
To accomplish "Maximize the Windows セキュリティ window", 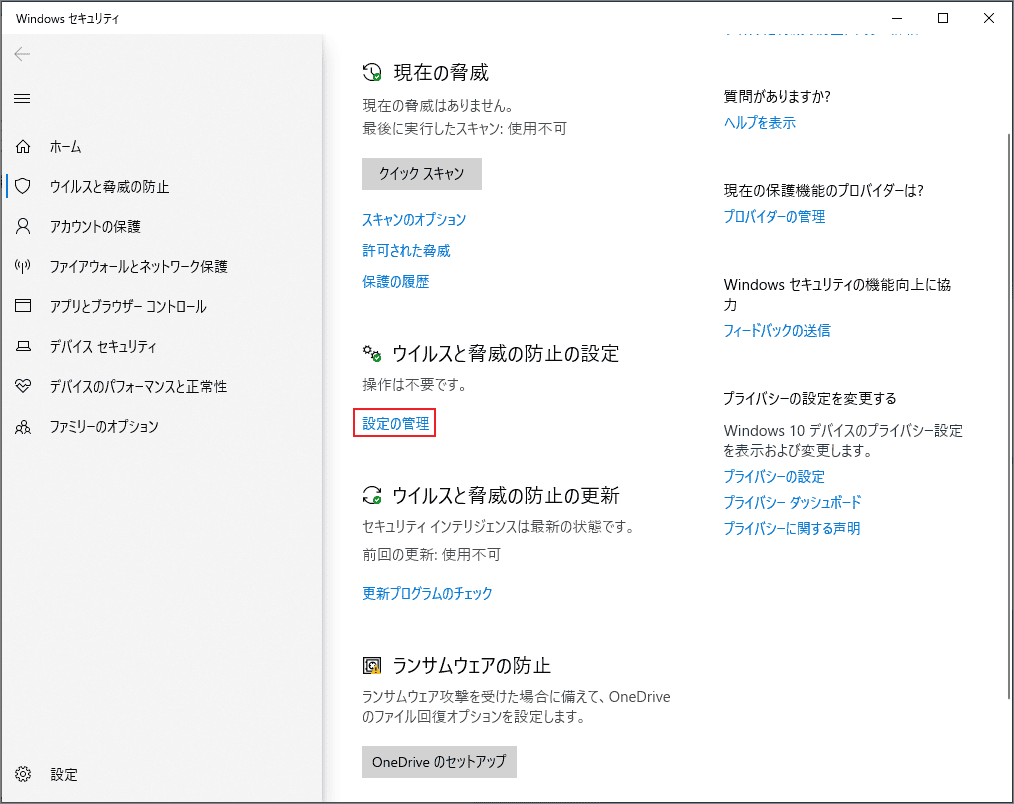I will 943,18.
